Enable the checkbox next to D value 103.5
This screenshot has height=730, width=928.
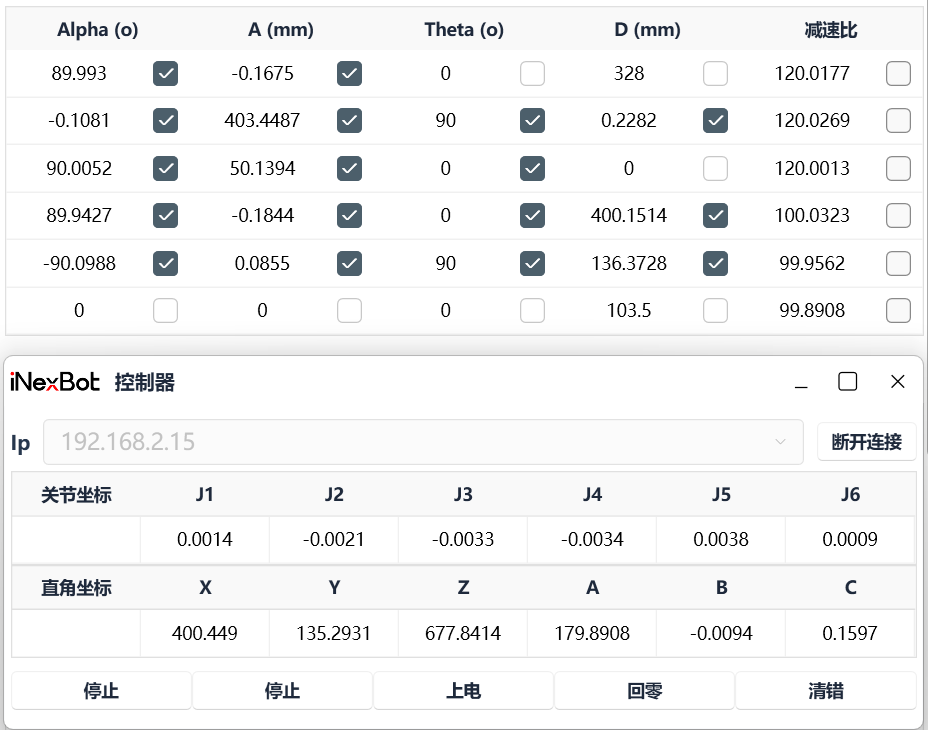click(716, 310)
